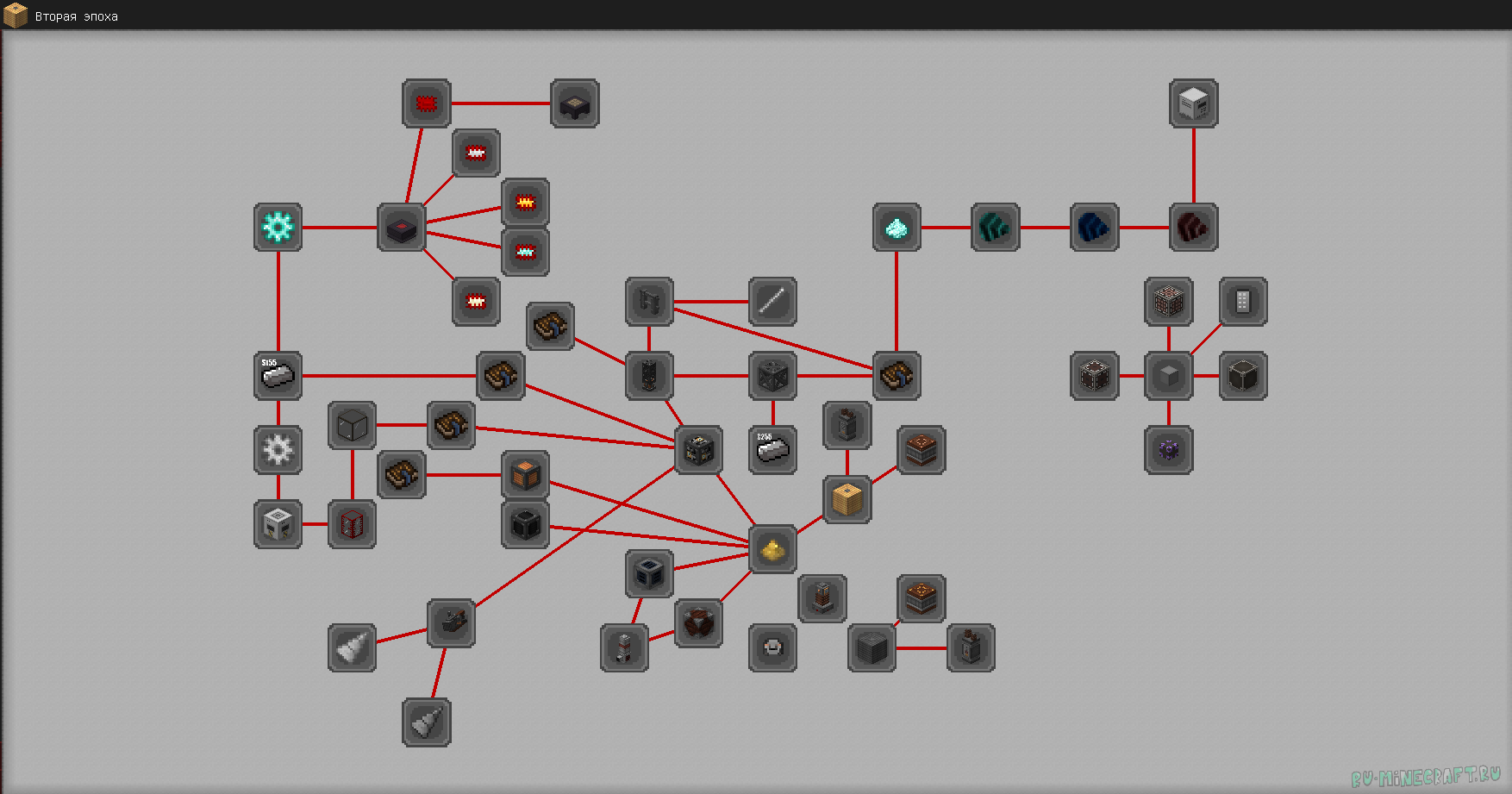Open the metal rod quest node
Screen dimensions: 1512x794
coord(772,302)
